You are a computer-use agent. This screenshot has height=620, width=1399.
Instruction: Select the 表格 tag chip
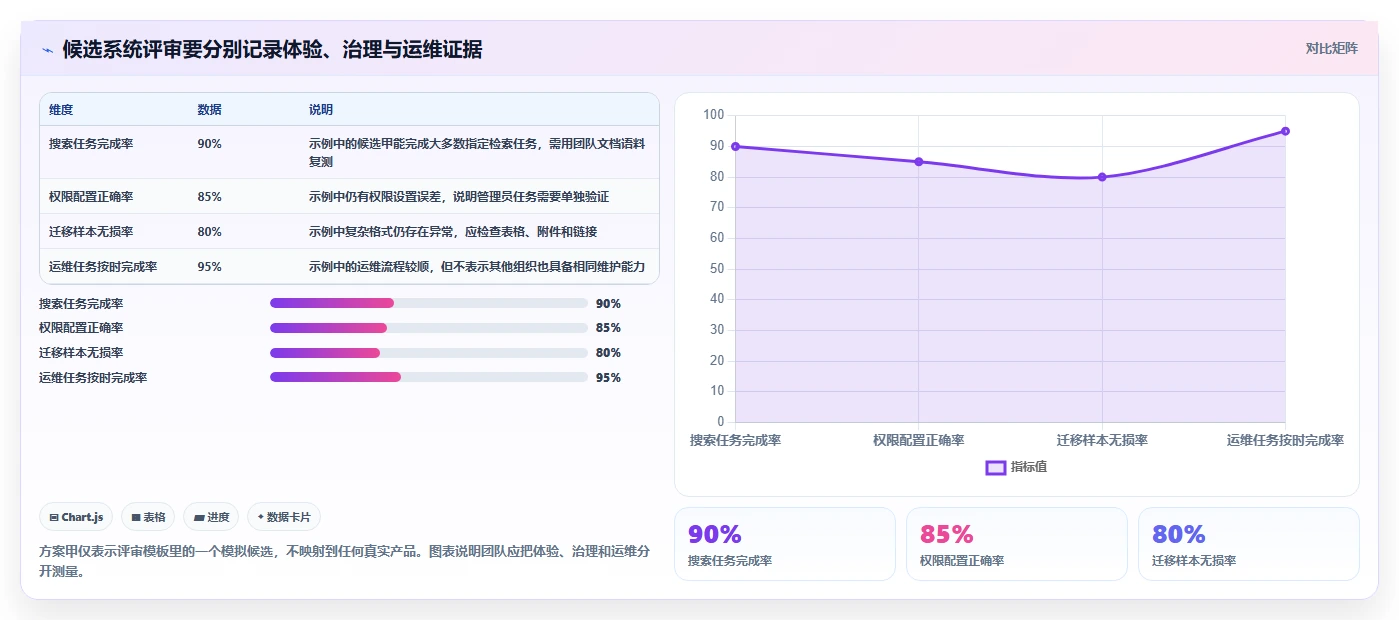[148, 517]
